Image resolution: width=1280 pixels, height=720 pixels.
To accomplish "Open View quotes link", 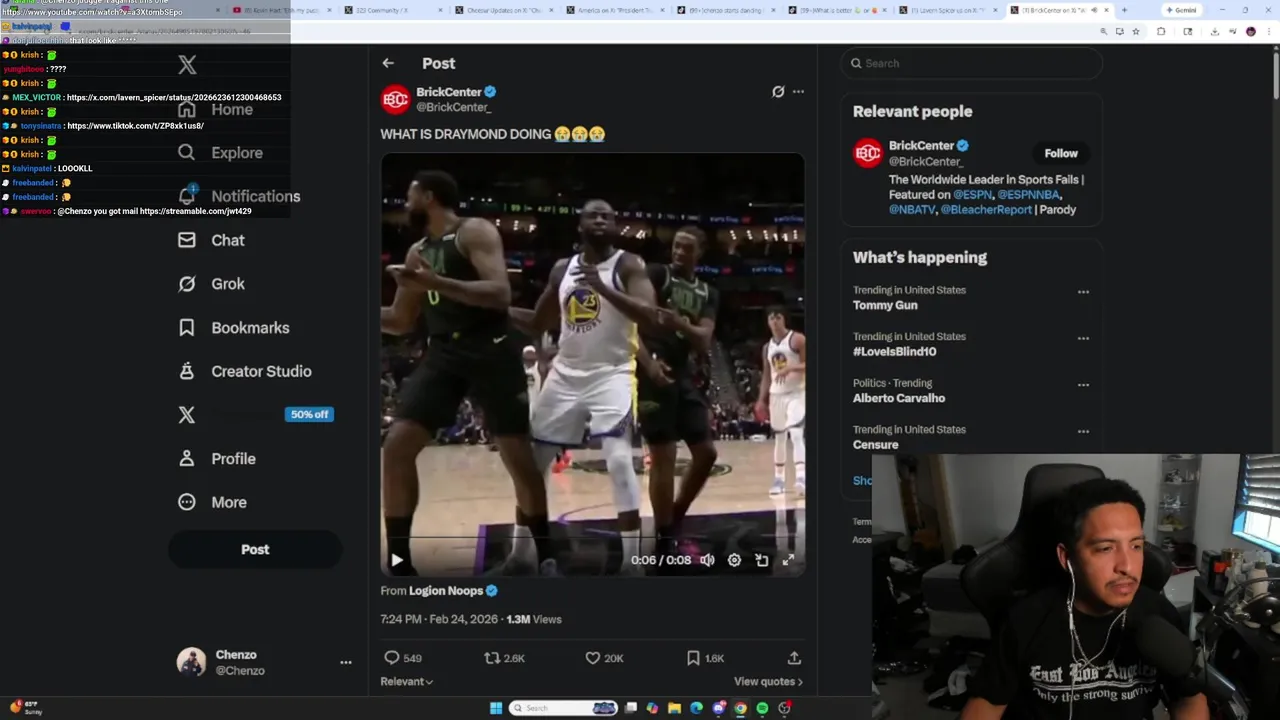I will [x=768, y=682].
